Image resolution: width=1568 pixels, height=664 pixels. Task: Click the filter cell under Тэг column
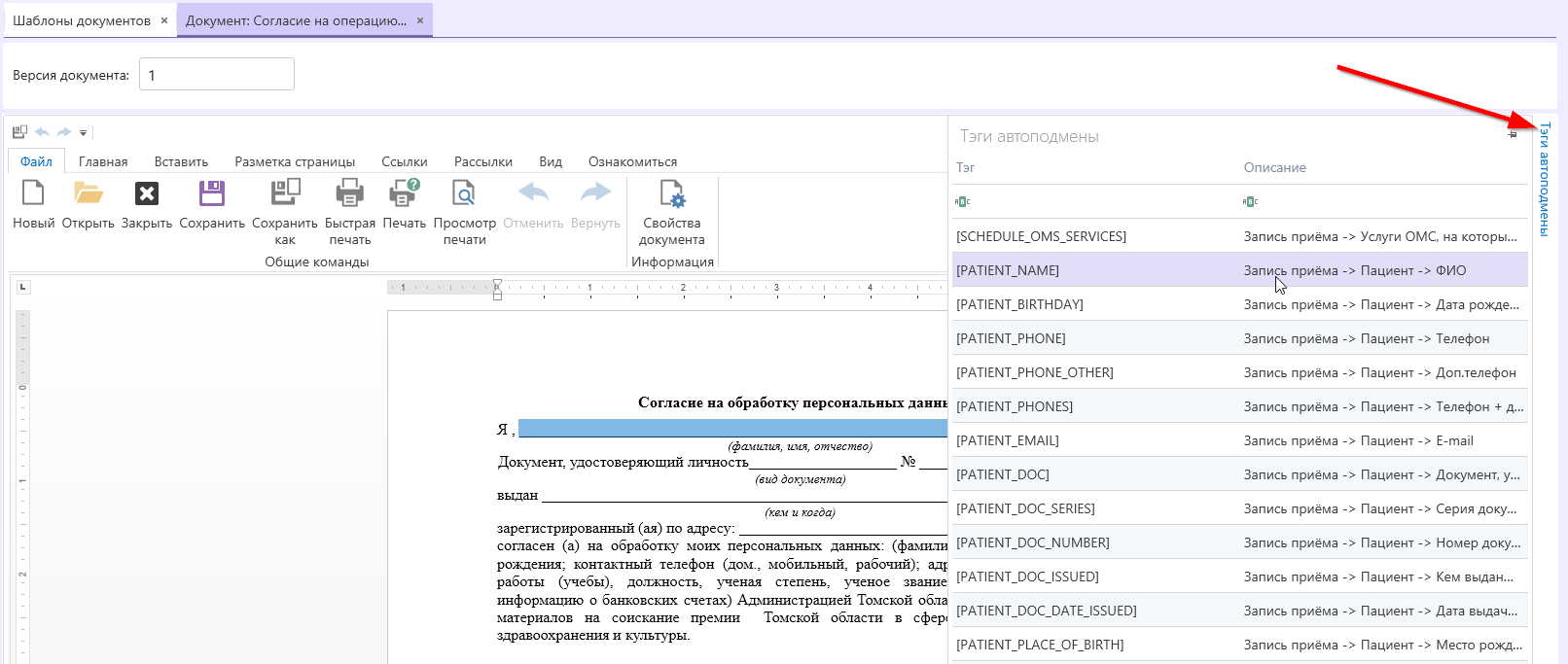point(1095,201)
